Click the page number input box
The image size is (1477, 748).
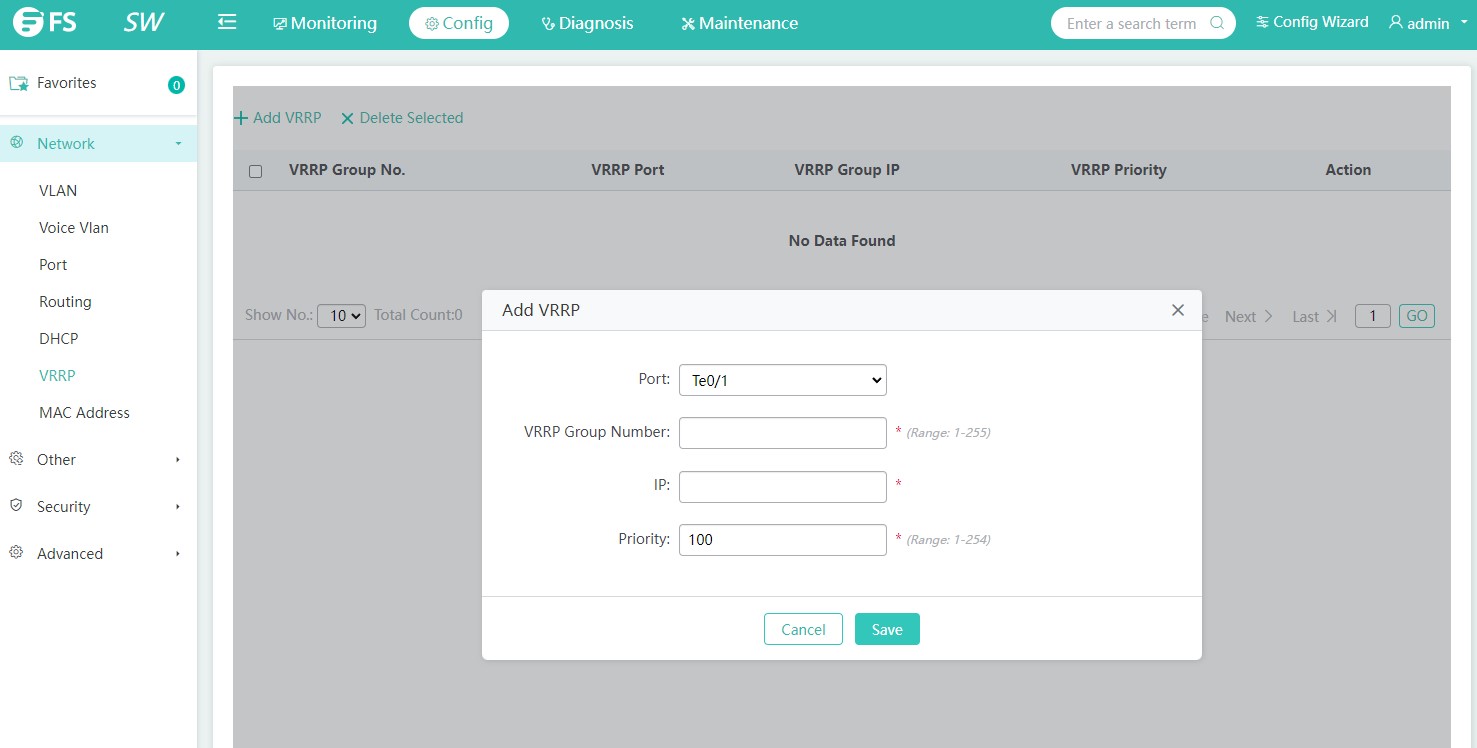click(1373, 316)
